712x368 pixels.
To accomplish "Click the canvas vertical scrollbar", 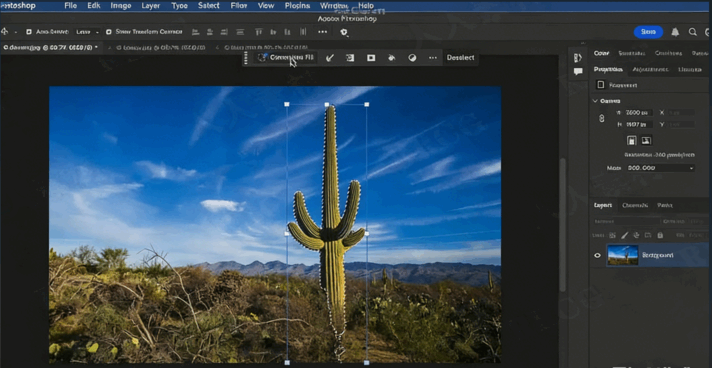I will (x=563, y=225).
